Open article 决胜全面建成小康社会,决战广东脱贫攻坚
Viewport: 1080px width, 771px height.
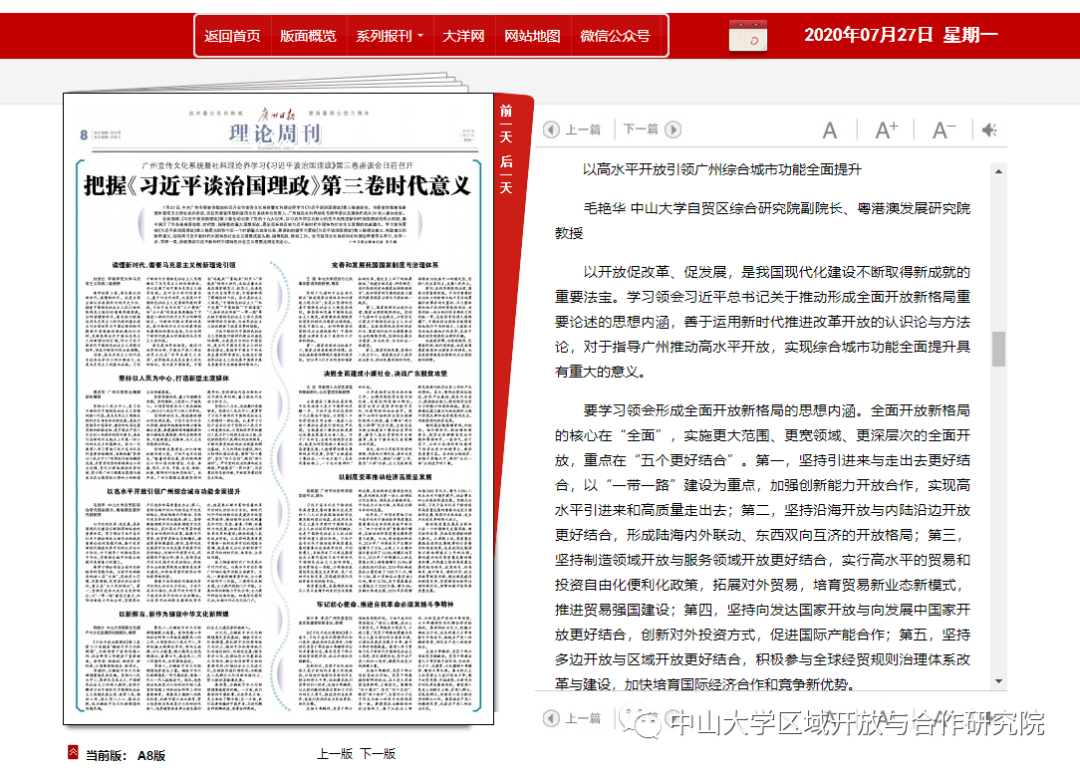(385, 373)
